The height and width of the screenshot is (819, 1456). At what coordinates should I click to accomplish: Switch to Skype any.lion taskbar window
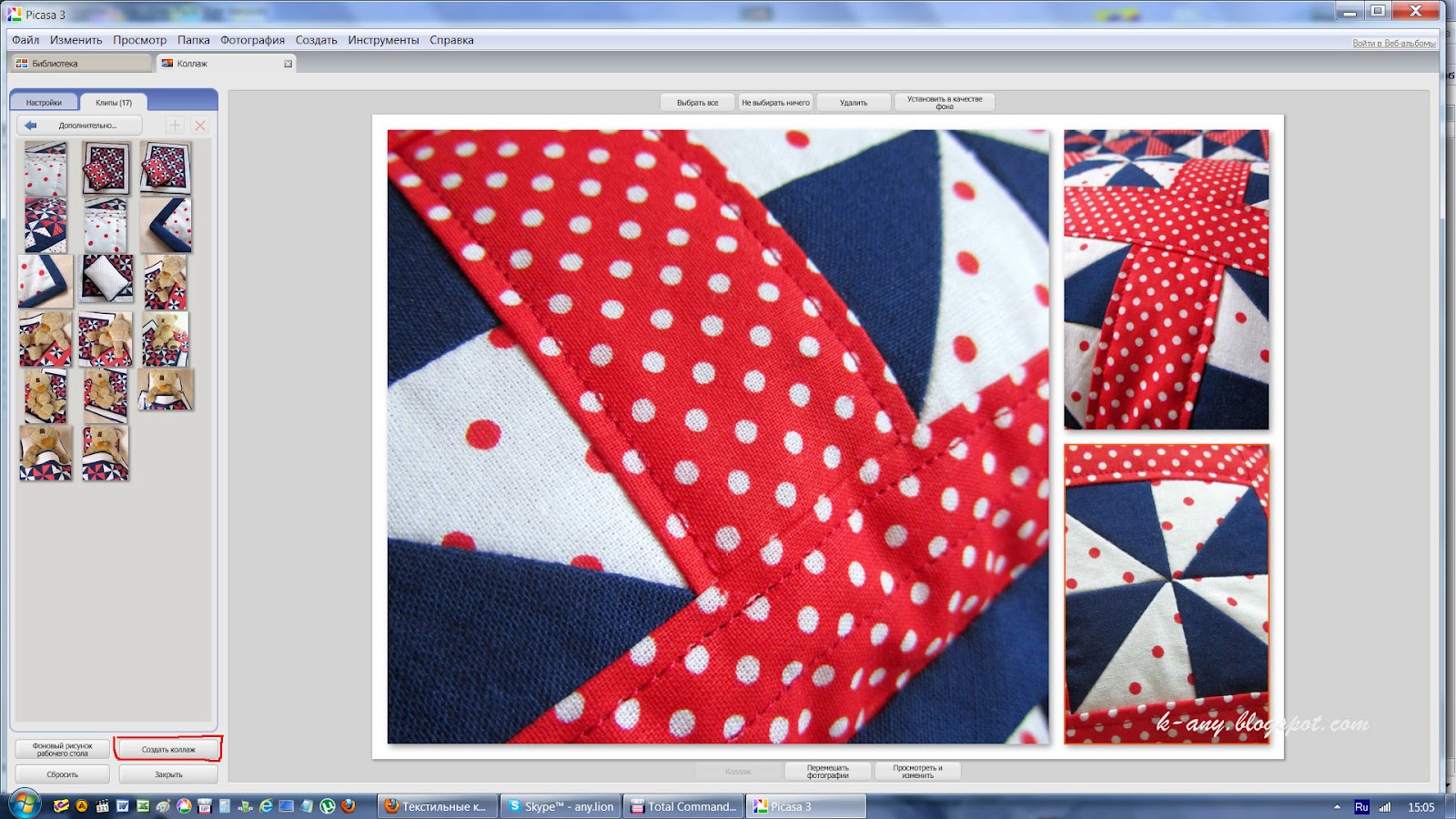(x=561, y=806)
